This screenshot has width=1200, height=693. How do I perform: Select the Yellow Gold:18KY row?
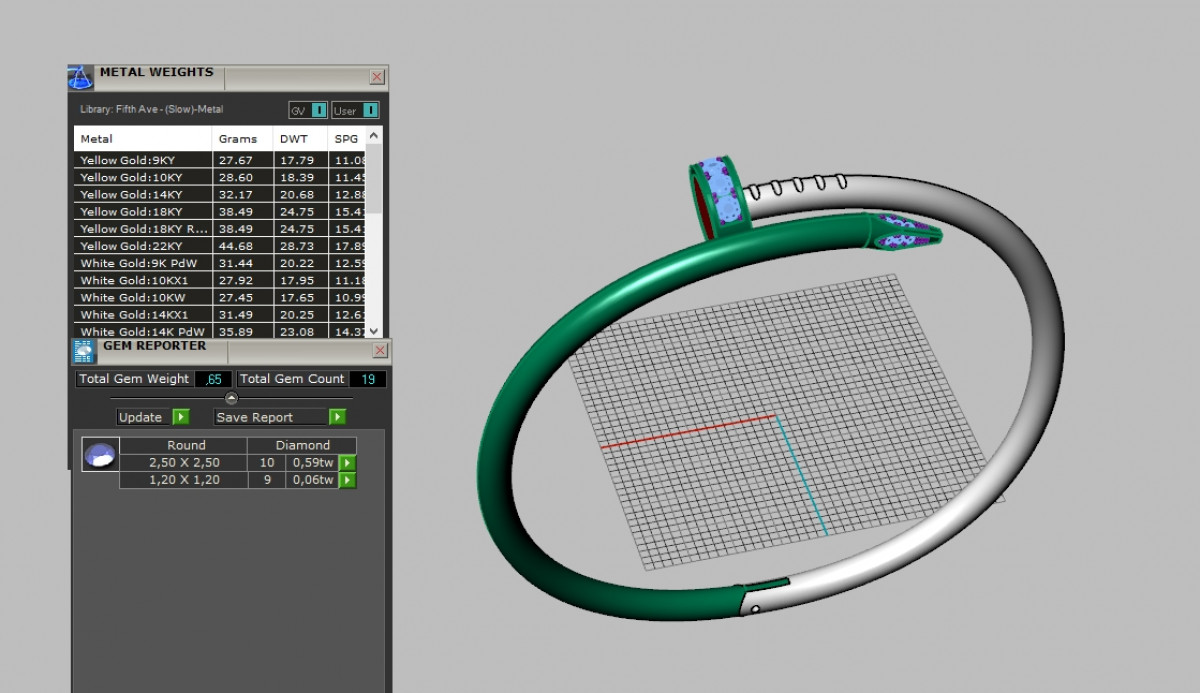tap(143, 212)
